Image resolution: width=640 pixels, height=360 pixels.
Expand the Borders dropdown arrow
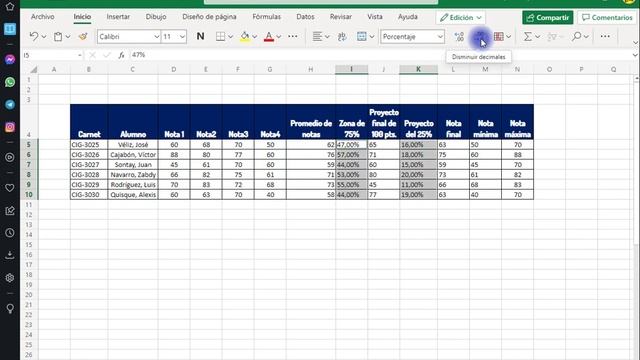tap(231, 37)
